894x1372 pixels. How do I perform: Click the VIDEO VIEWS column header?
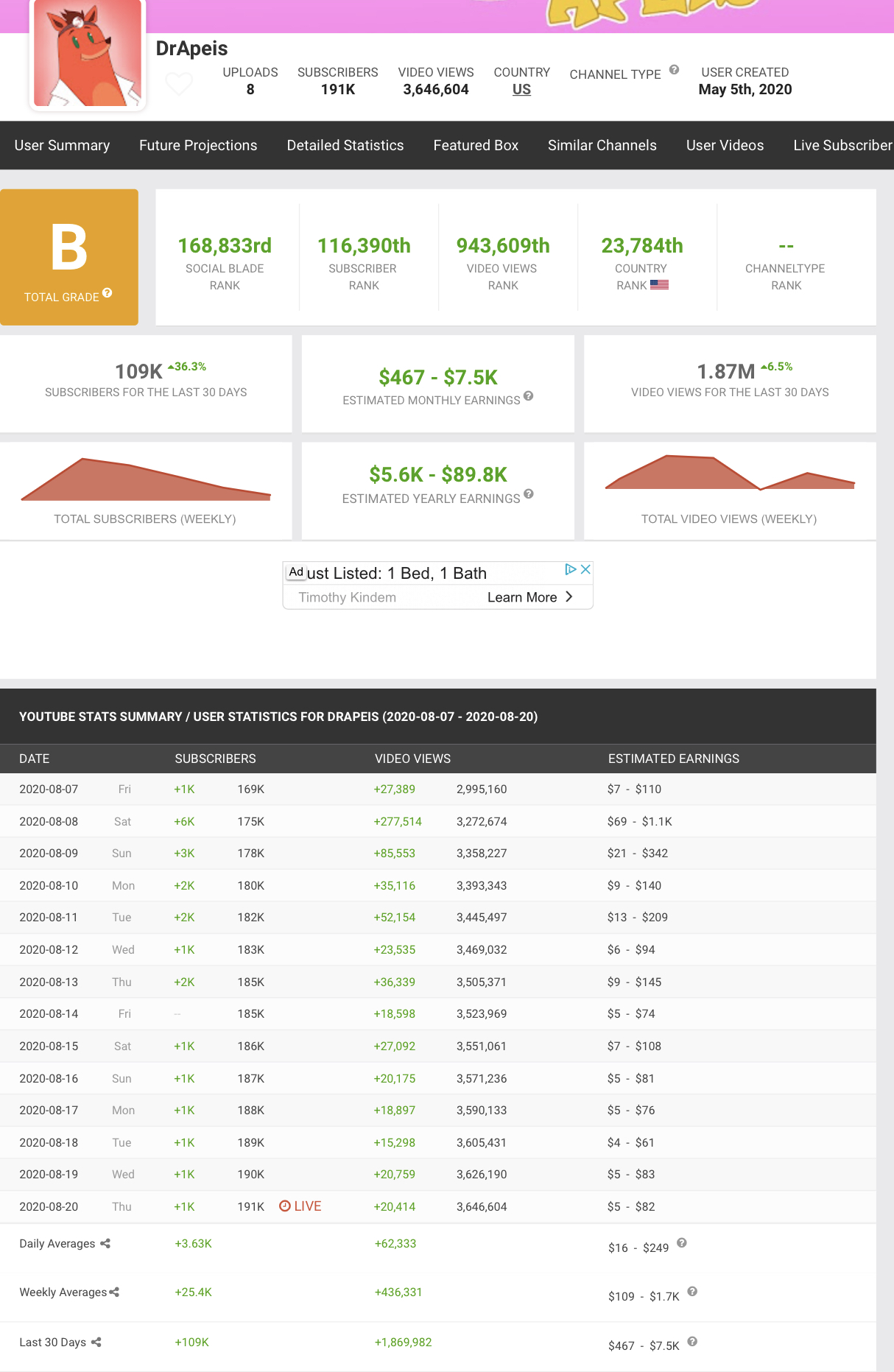point(413,759)
